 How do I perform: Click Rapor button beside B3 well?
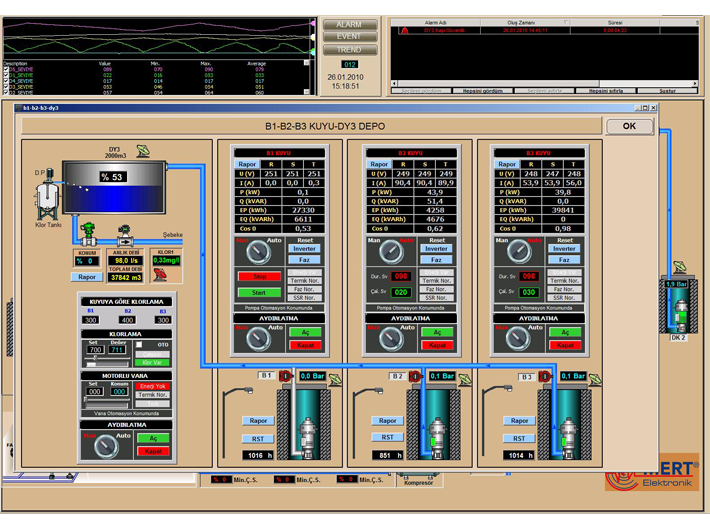point(519,421)
